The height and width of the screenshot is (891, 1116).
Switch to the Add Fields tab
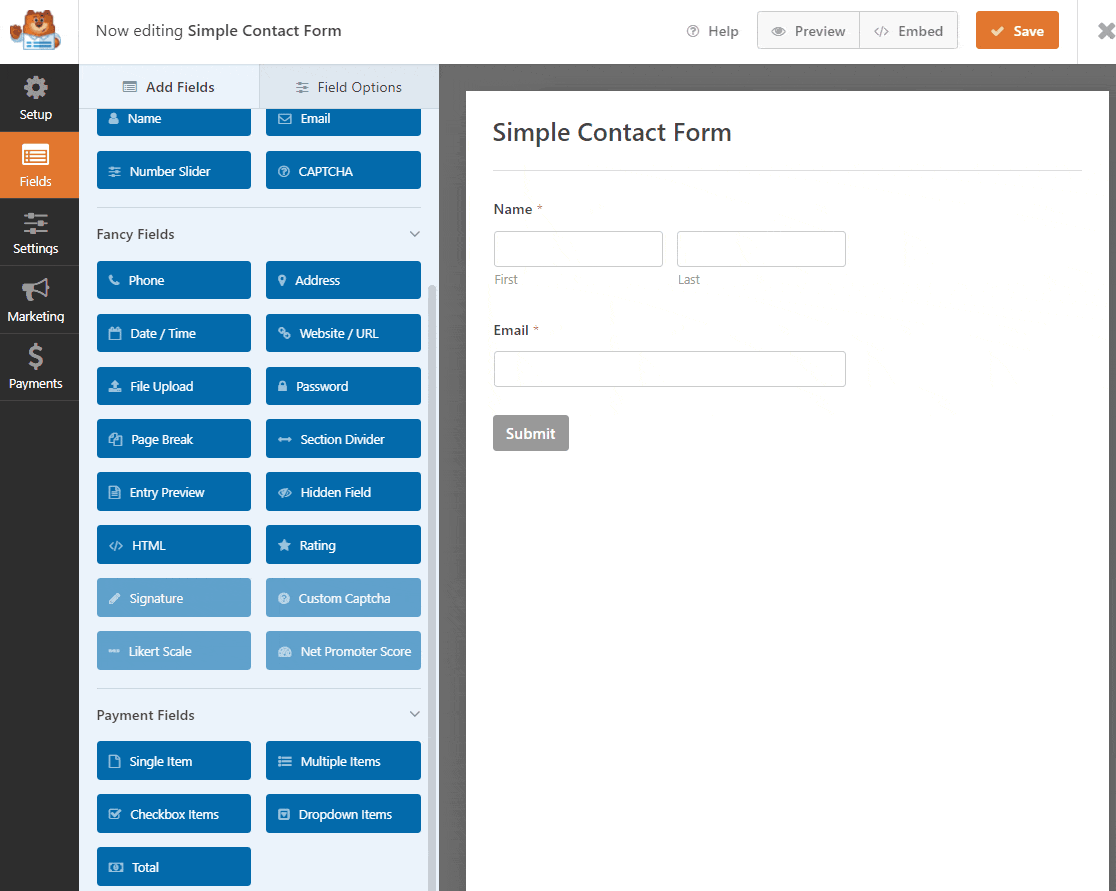pos(169,87)
